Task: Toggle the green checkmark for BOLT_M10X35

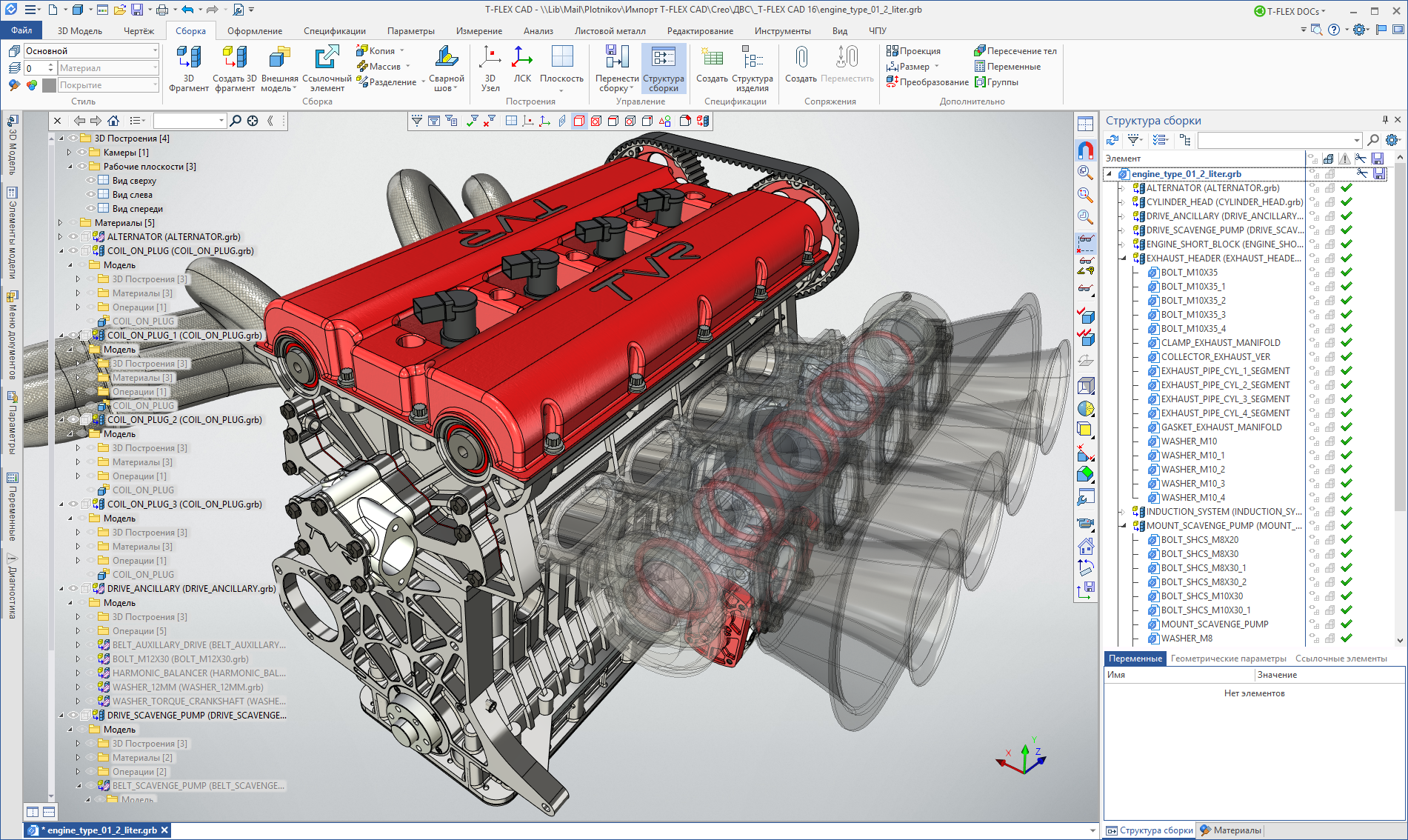Action: (1347, 273)
